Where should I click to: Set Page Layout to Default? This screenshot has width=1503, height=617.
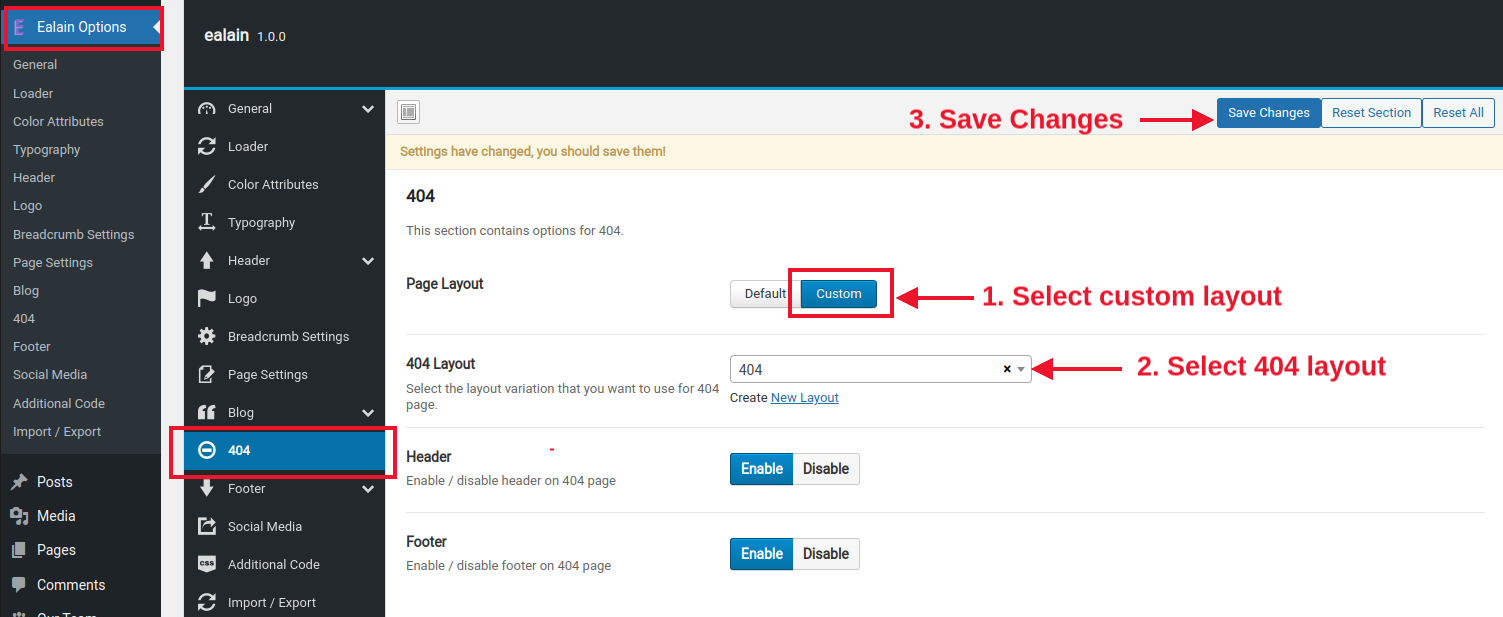pos(765,294)
